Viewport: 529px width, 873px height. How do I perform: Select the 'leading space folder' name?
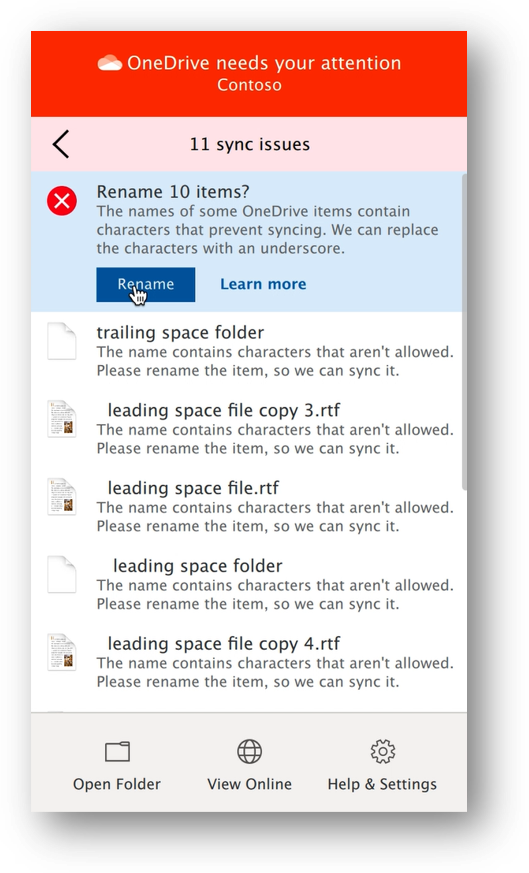(x=198, y=566)
